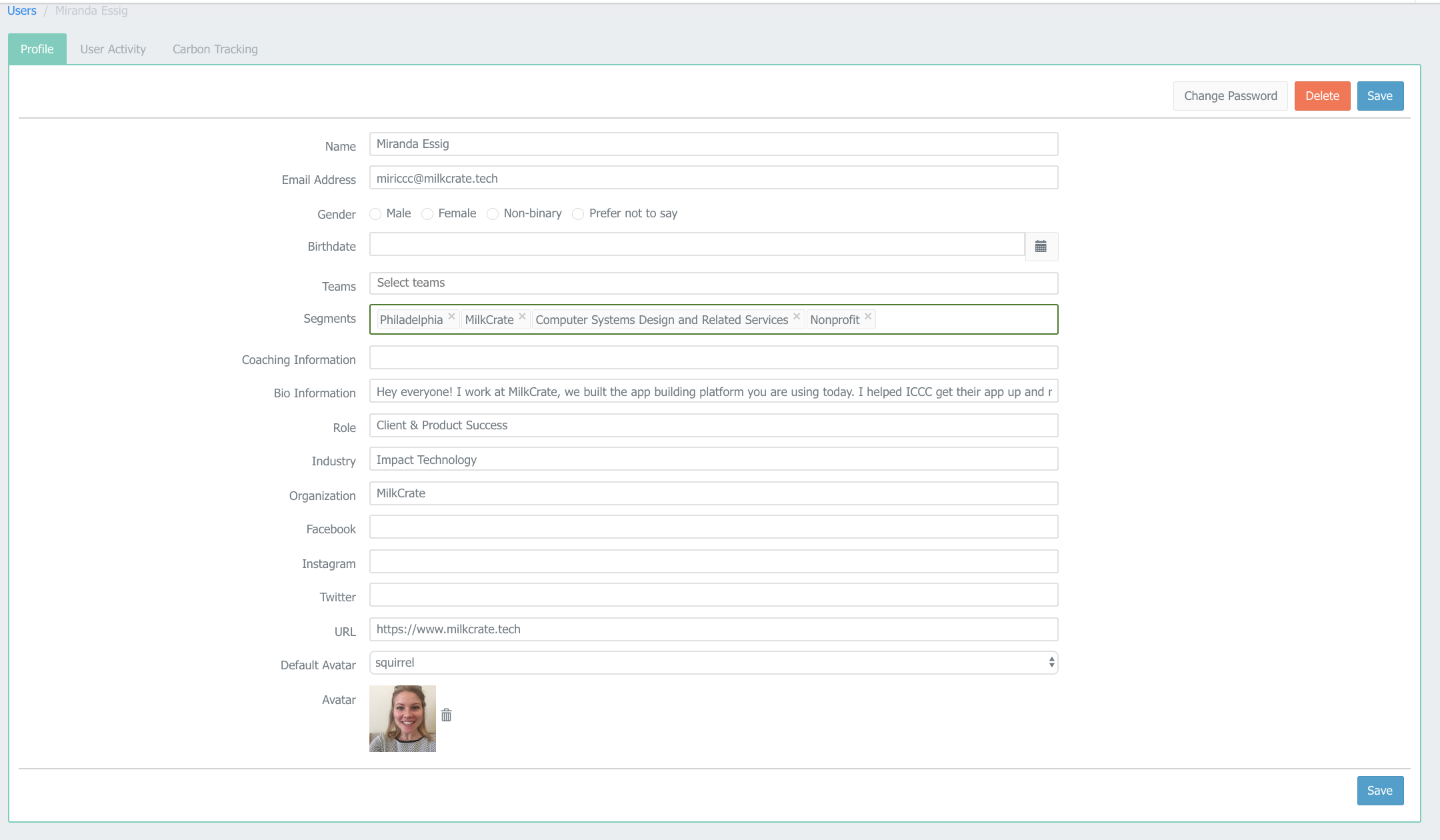Select the Male gender option
Image resolution: width=1440 pixels, height=840 pixels.
[375, 214]
